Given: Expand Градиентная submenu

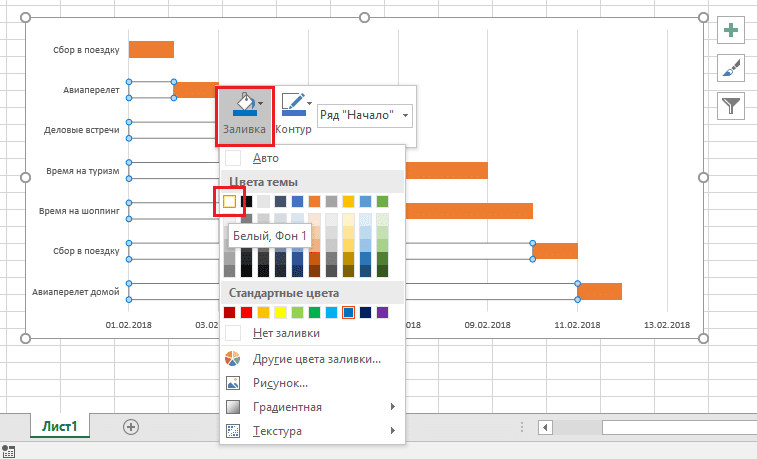Looking at the screenshot, I should tap(312, 407).
